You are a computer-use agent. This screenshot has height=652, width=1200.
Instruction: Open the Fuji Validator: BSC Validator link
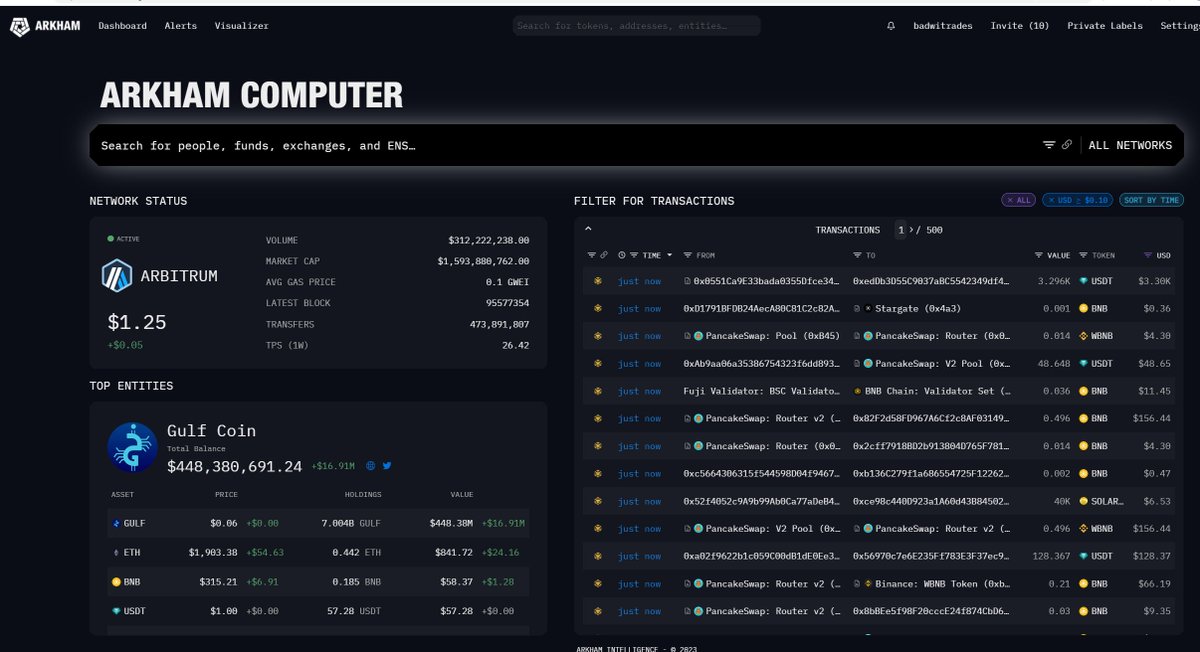tap(762, 391)
